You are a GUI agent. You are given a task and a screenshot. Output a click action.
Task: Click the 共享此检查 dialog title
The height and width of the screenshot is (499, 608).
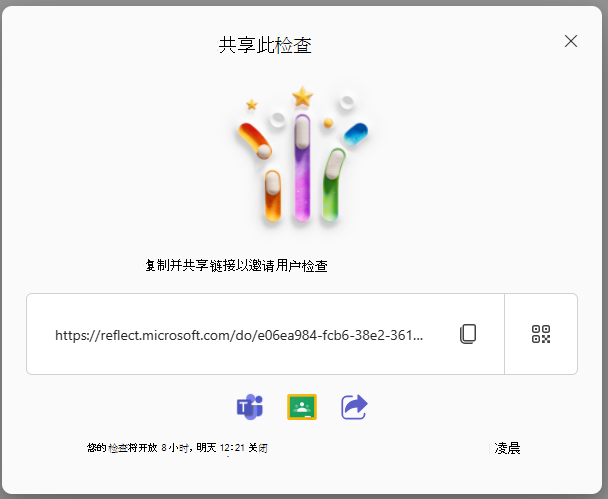pyautogui.click(x=265, y=45)
